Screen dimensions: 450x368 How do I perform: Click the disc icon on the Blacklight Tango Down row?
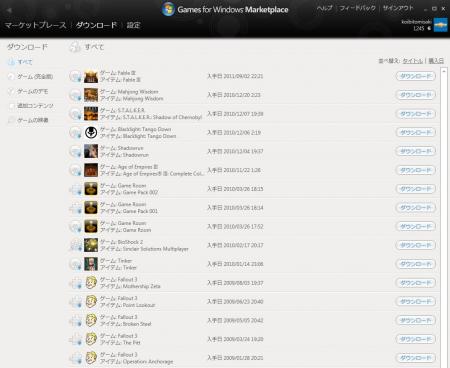[76, 133]
